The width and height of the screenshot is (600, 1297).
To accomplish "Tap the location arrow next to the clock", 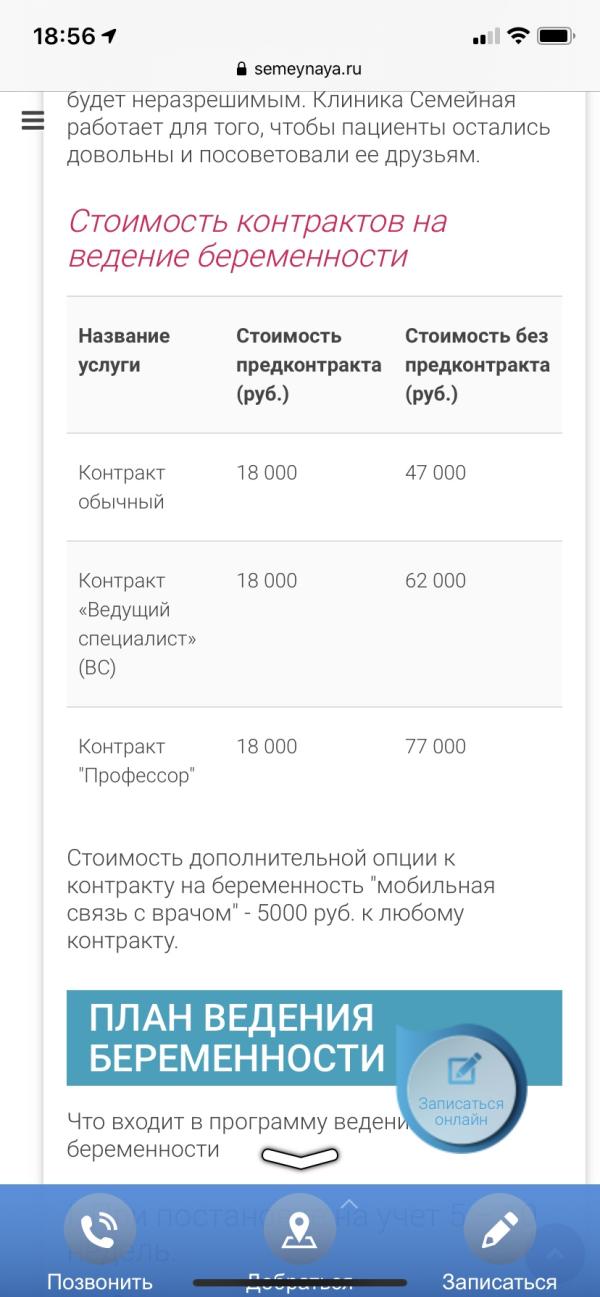I will (x=109, y=36).
